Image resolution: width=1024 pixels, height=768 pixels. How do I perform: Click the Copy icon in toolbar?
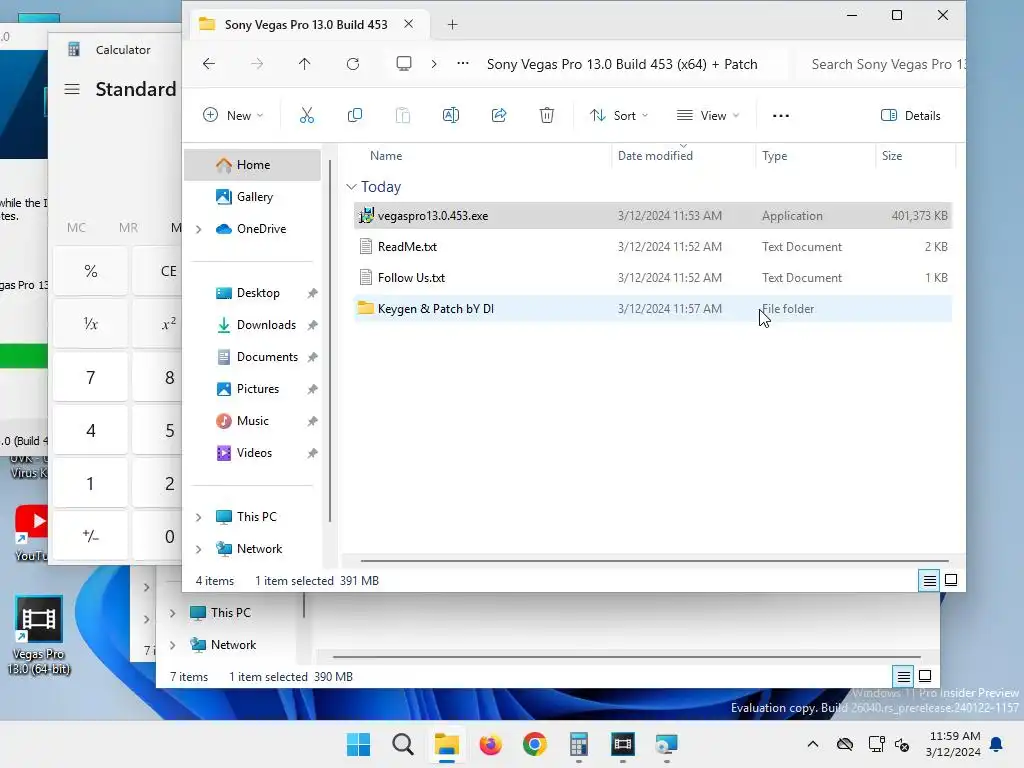(x=355, y=116)
